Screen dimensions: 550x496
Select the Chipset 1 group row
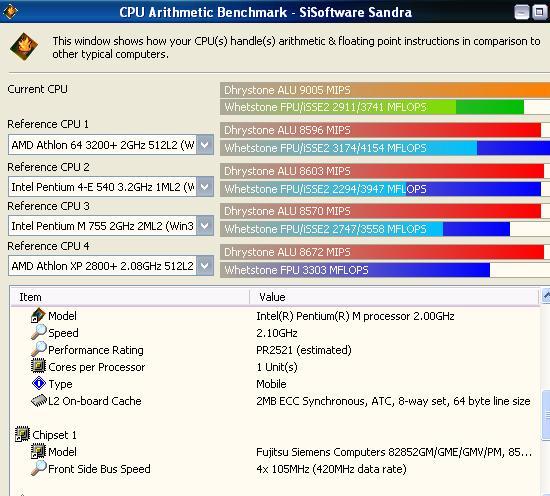(x=54, y=435)
